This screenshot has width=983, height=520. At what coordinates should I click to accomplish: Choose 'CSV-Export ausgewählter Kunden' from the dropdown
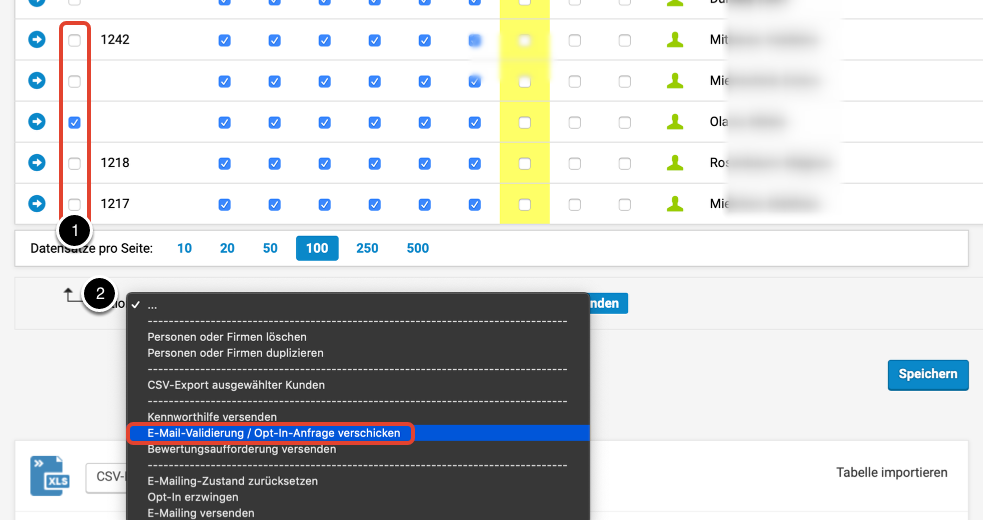(236, 384)
